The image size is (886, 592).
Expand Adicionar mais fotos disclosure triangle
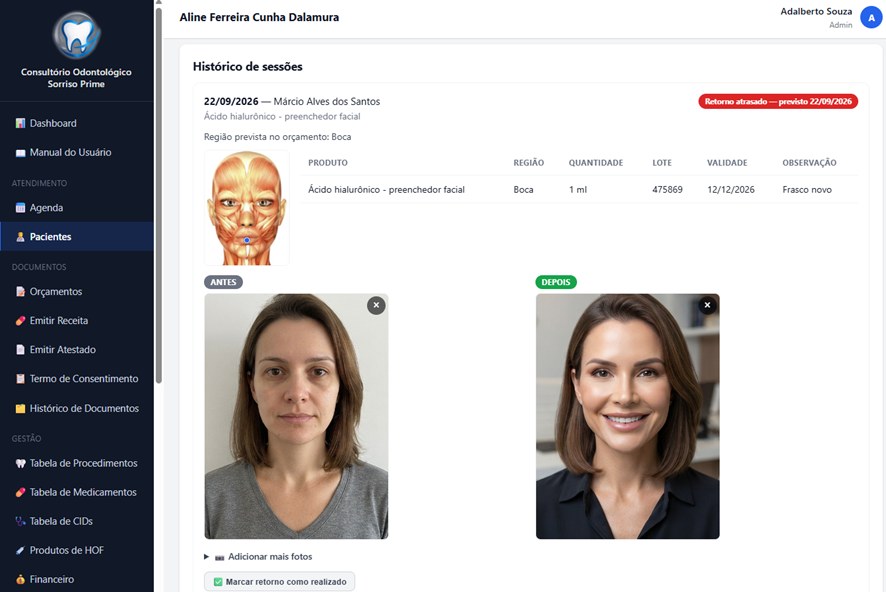(206, 557)
